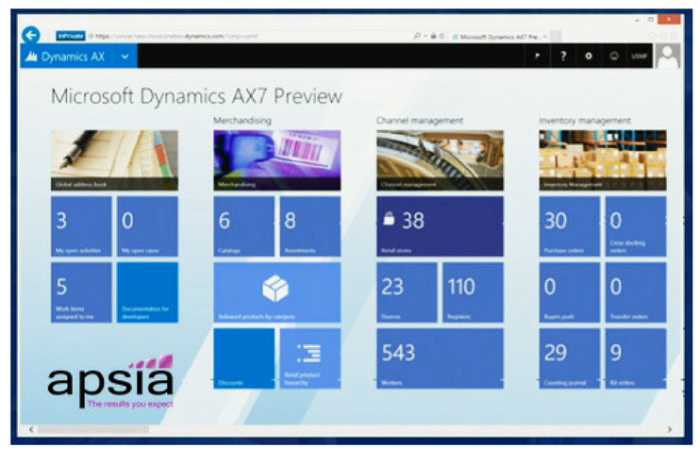Click the shopping bag icon on Retail stores tile
The width and height of the screenshot is (700, 464).
(x=389, y=219)
